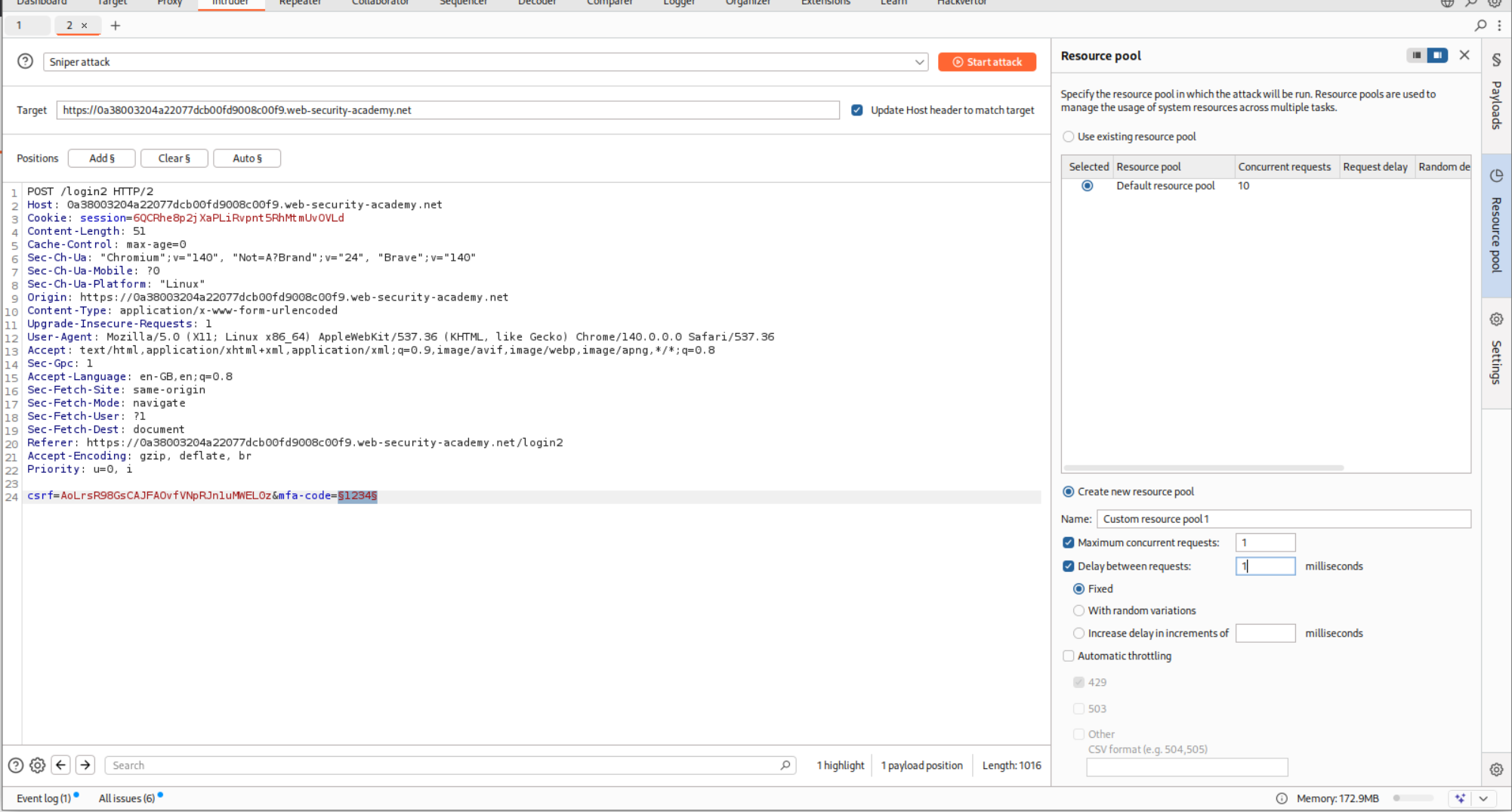Open the Payloads side panel icon

[x=1496, y=60]
